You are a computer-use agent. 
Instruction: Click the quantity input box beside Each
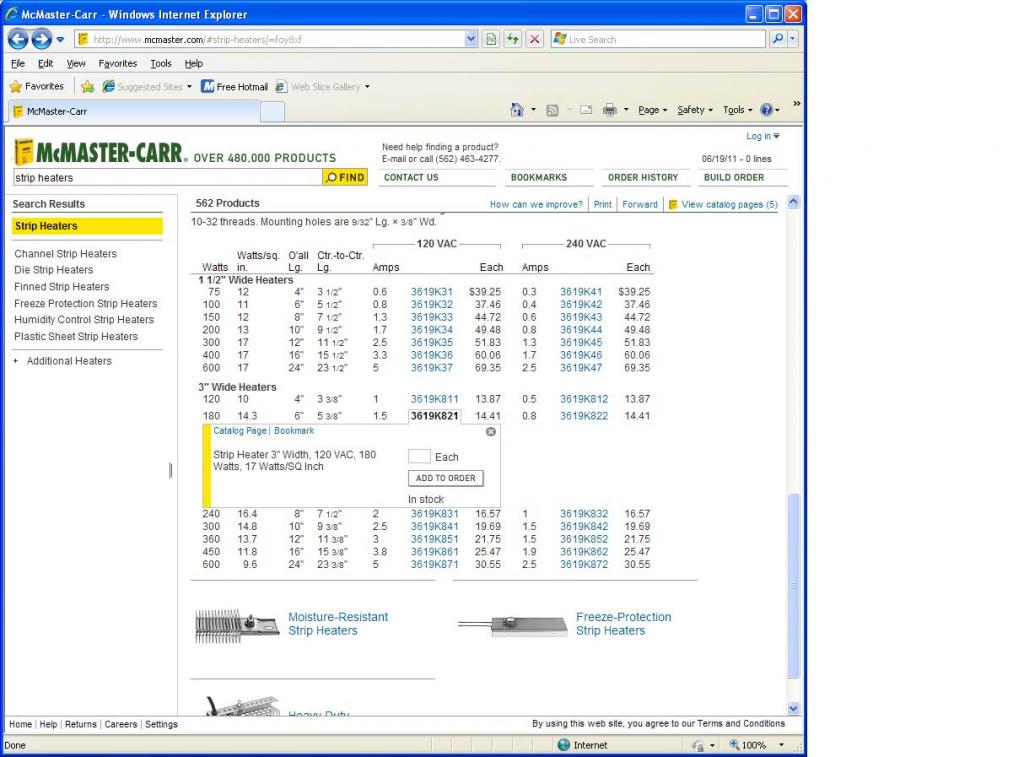[x=419, y=457]
